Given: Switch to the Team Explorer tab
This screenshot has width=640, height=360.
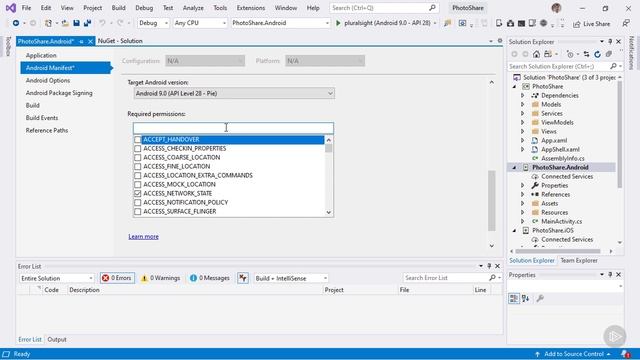Looking at the screenshot, I should coord(579,260).
